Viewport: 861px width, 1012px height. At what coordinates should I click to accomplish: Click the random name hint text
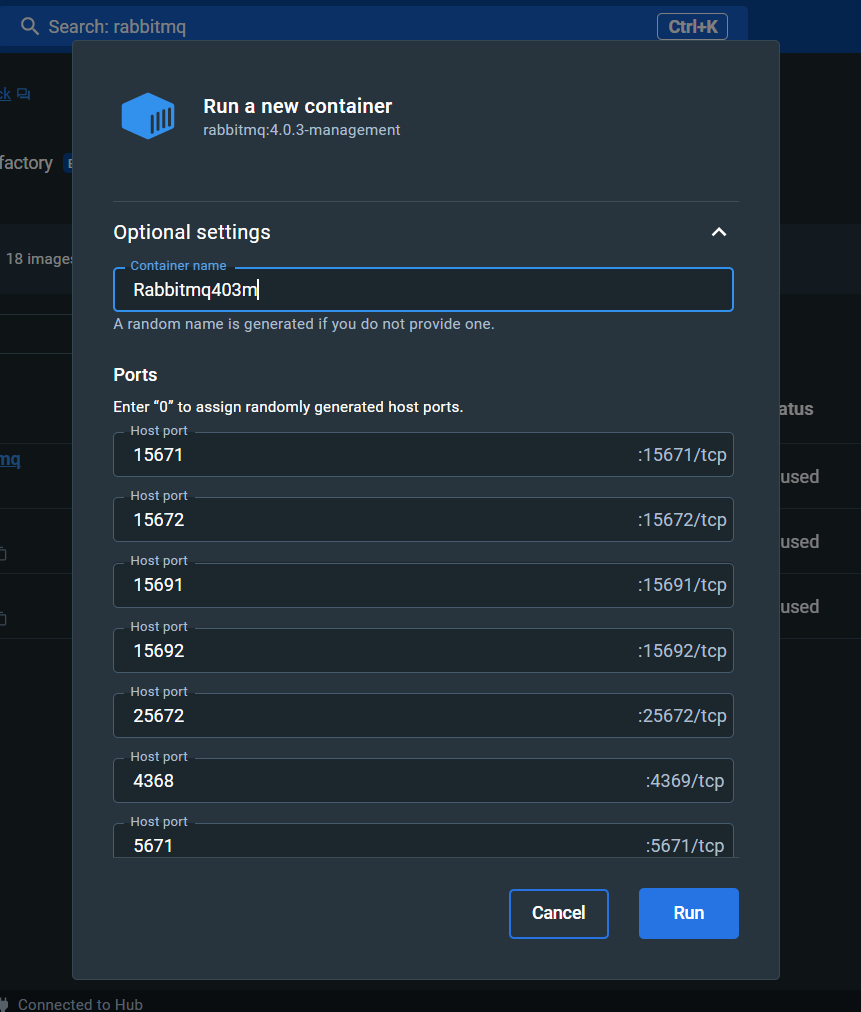(x=303, y=323)
